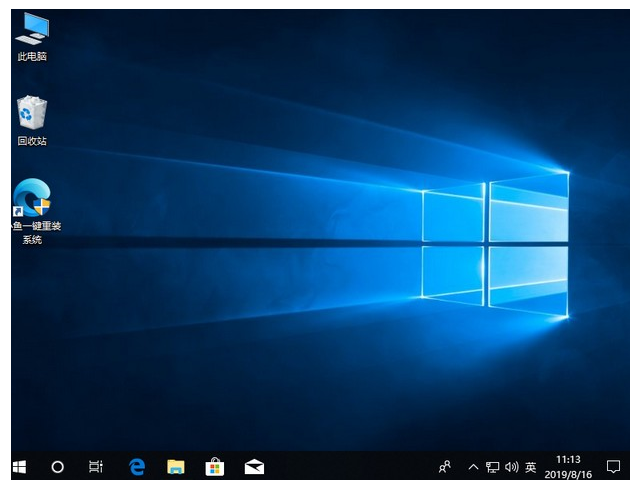This screenshot has height=485, width=640.
Task: Click the 此电脑 text label
Action: [32, 57]
